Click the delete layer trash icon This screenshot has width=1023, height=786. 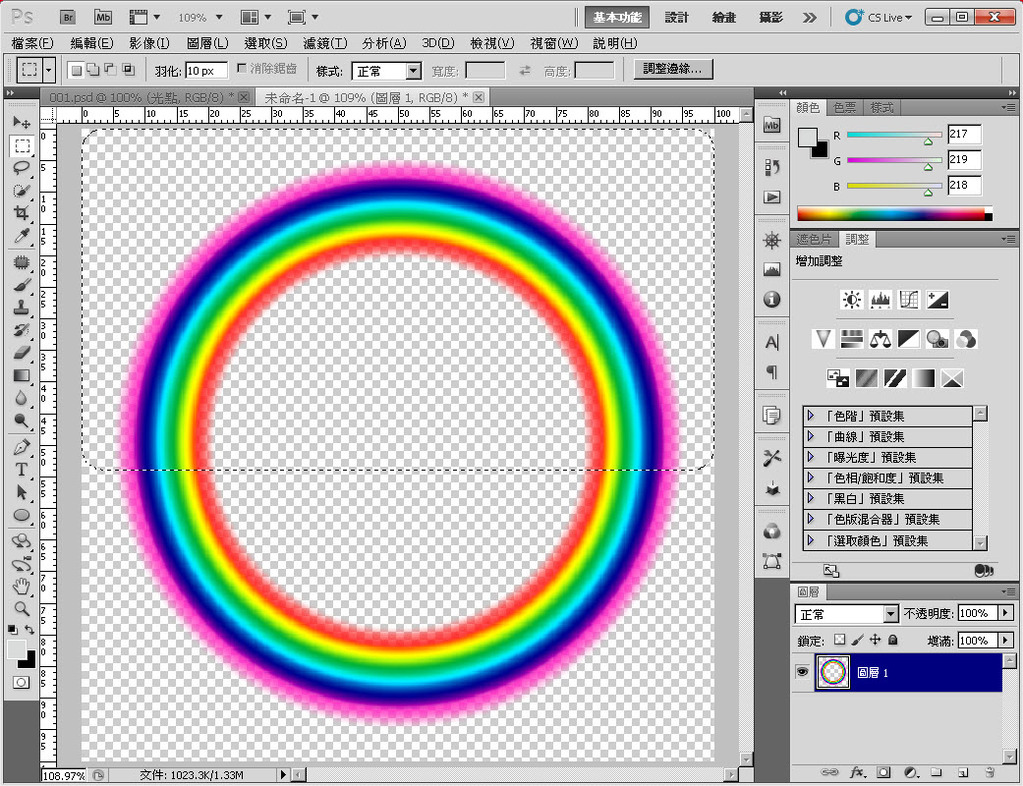coord(989,772)
